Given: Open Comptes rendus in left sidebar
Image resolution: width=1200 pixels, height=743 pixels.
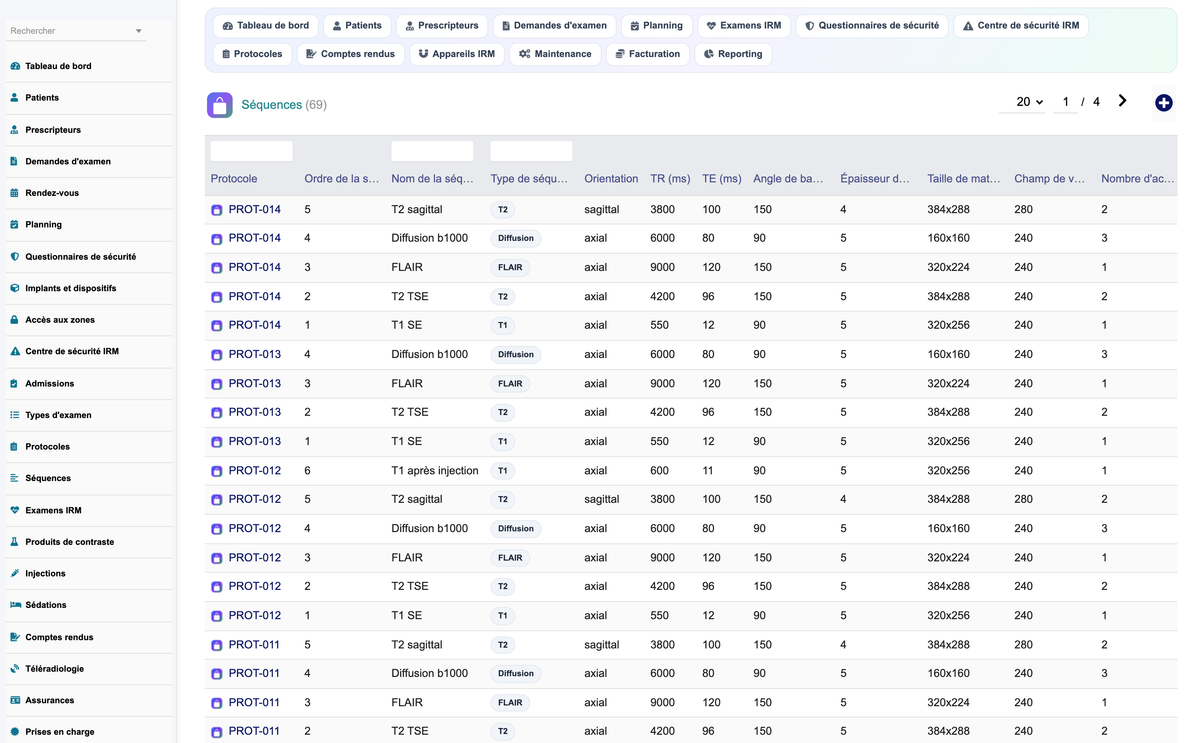Looking at the screenshot, I should click(x=59, y=637).
